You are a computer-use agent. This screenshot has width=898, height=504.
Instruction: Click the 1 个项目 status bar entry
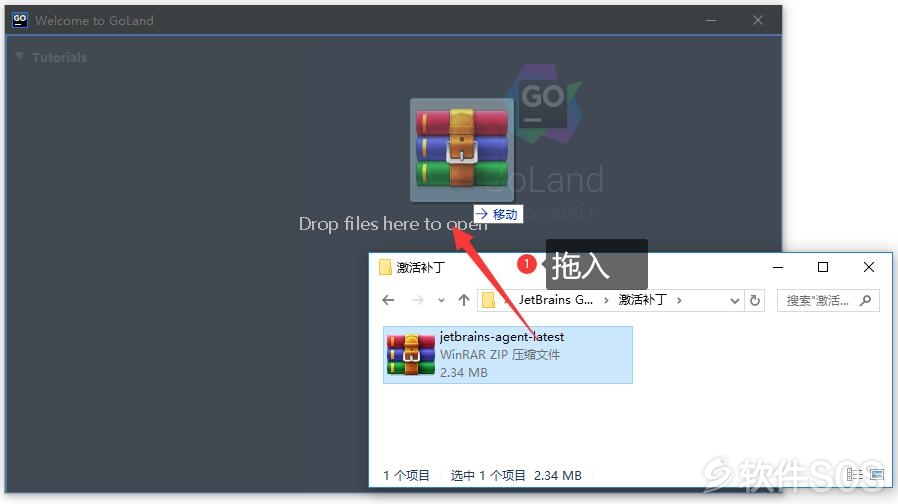pos(406,475)
